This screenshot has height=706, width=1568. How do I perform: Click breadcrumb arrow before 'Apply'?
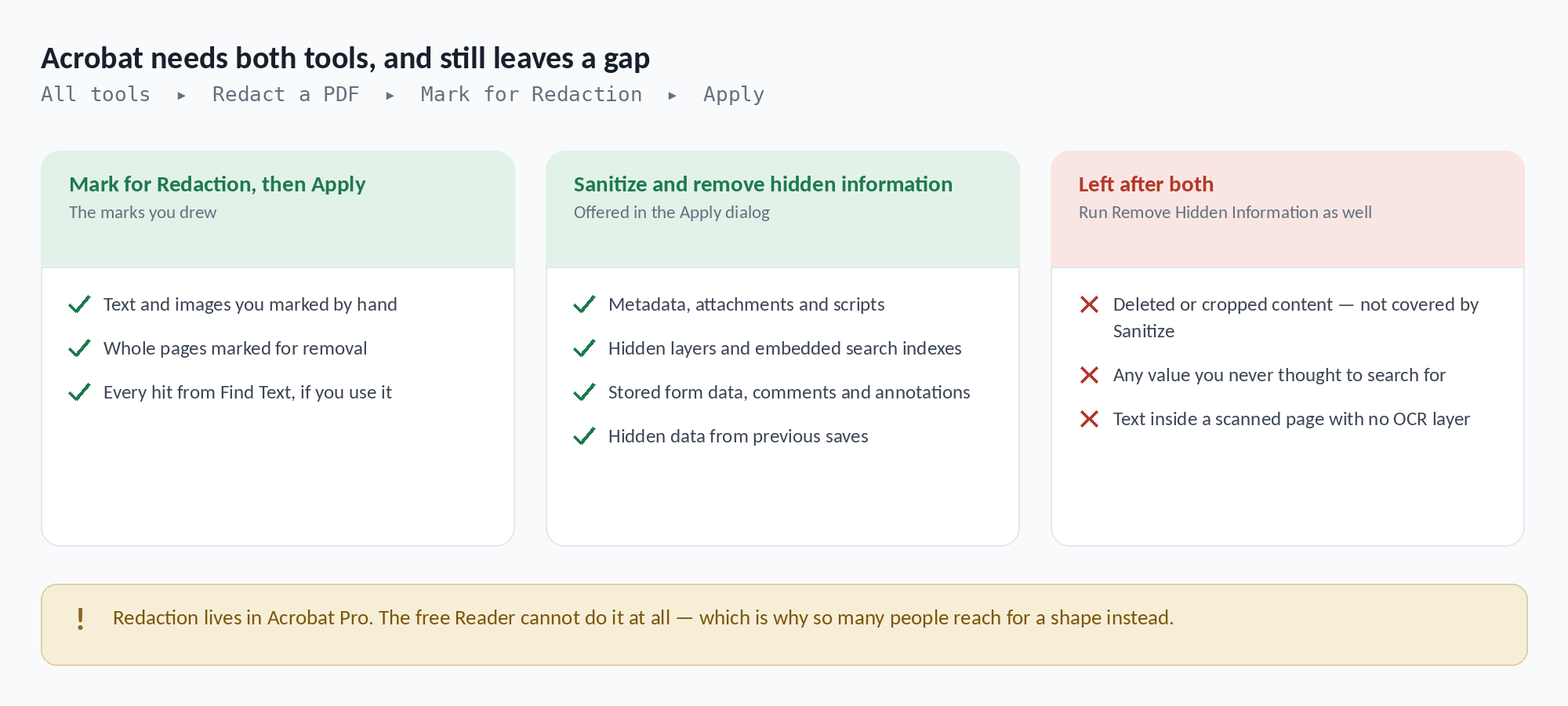(x=672, y=96)
